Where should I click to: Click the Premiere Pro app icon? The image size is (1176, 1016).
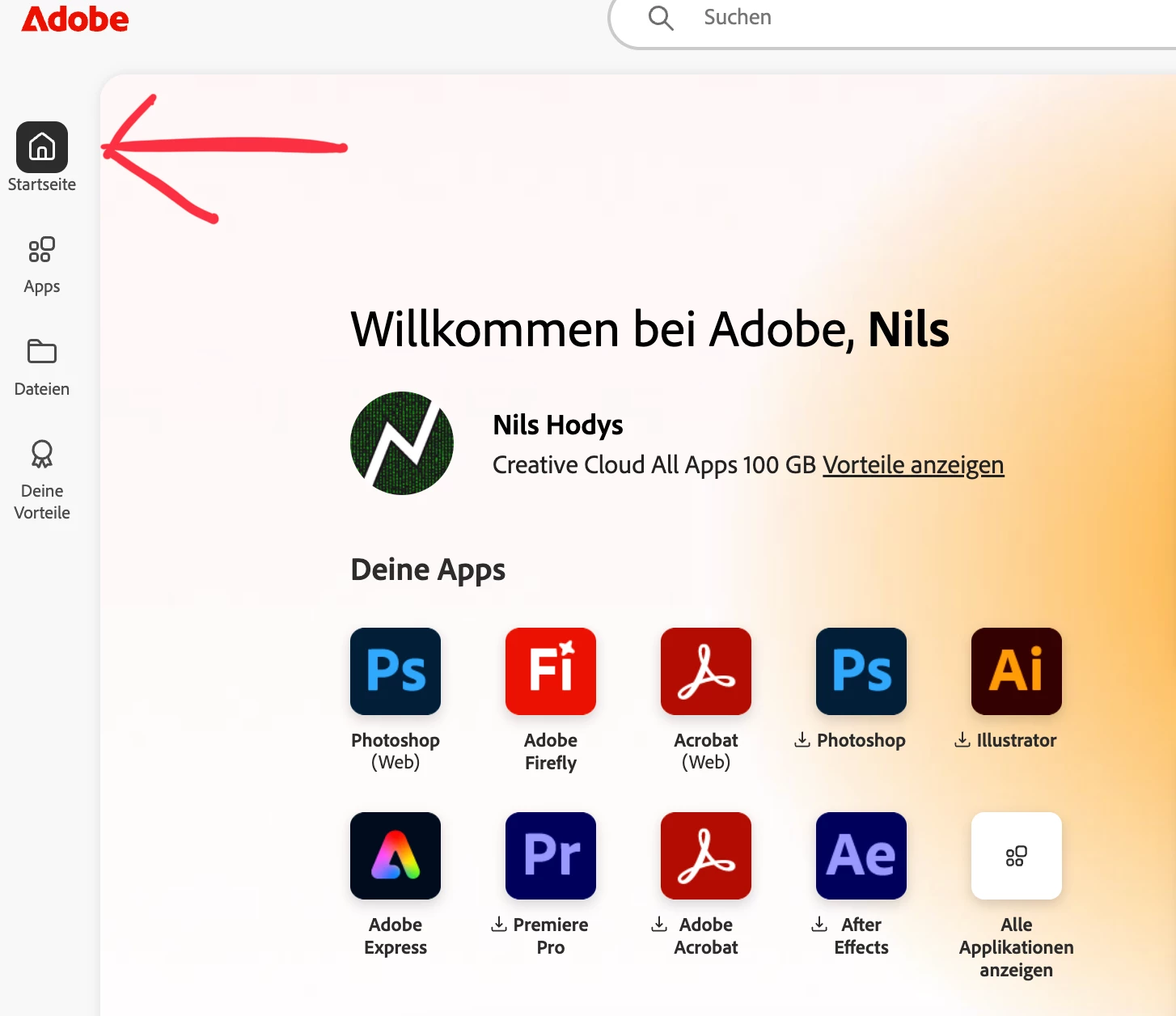[x=551, y=856]
